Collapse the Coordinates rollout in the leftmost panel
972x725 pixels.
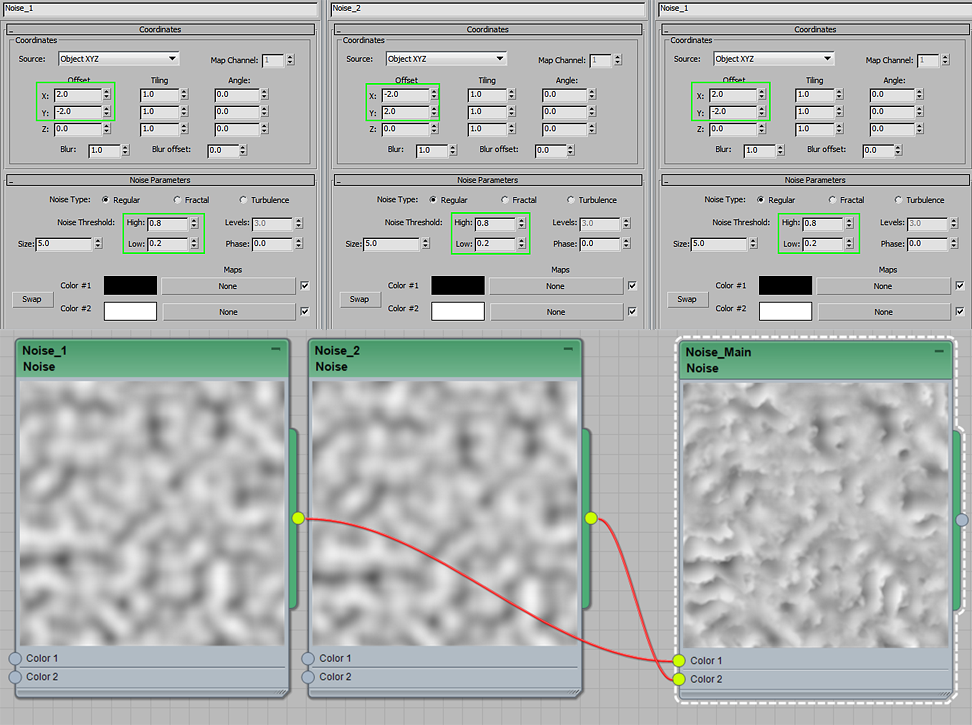pos(10,30)
